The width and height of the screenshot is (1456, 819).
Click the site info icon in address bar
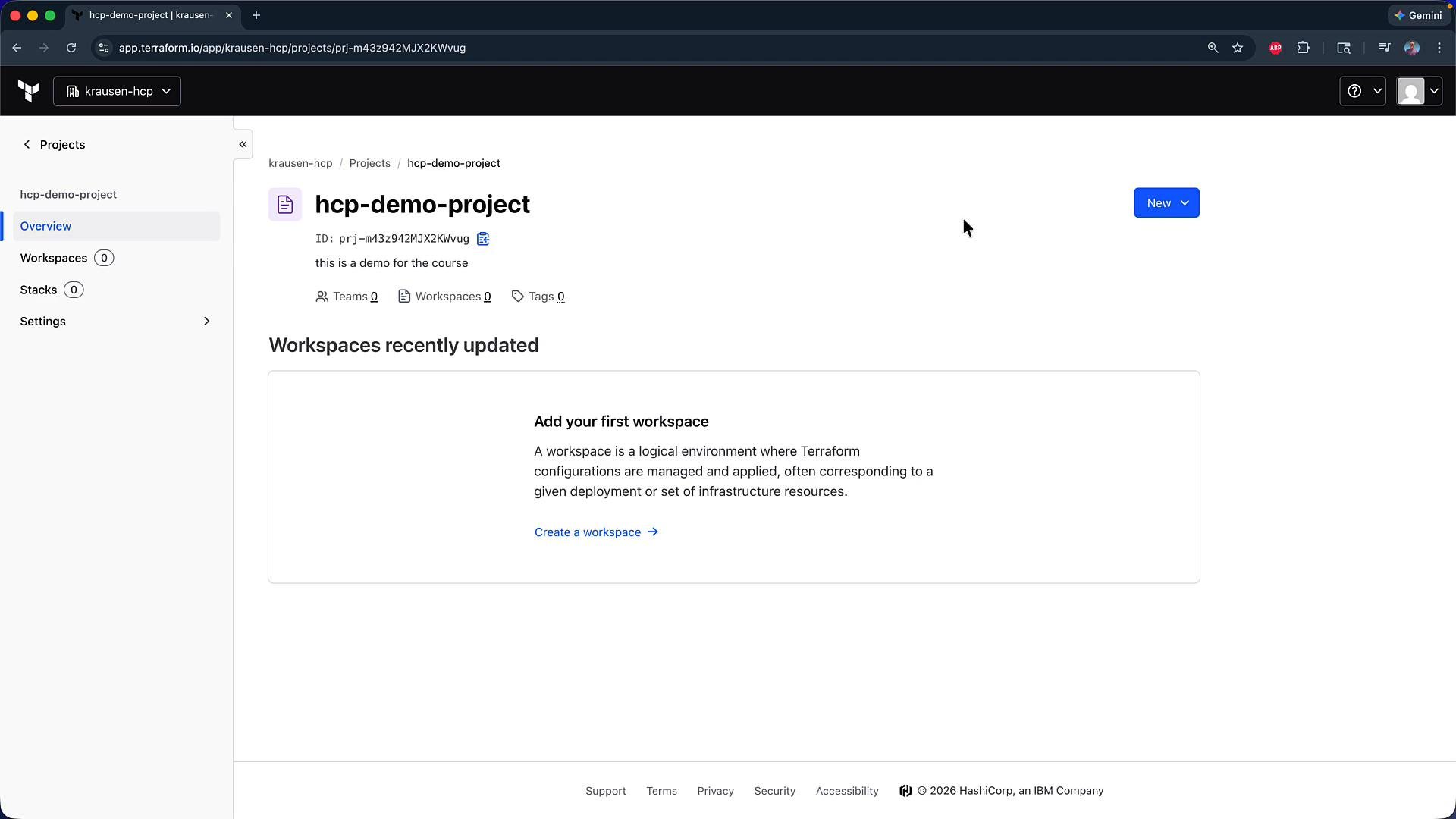point(104,48)
